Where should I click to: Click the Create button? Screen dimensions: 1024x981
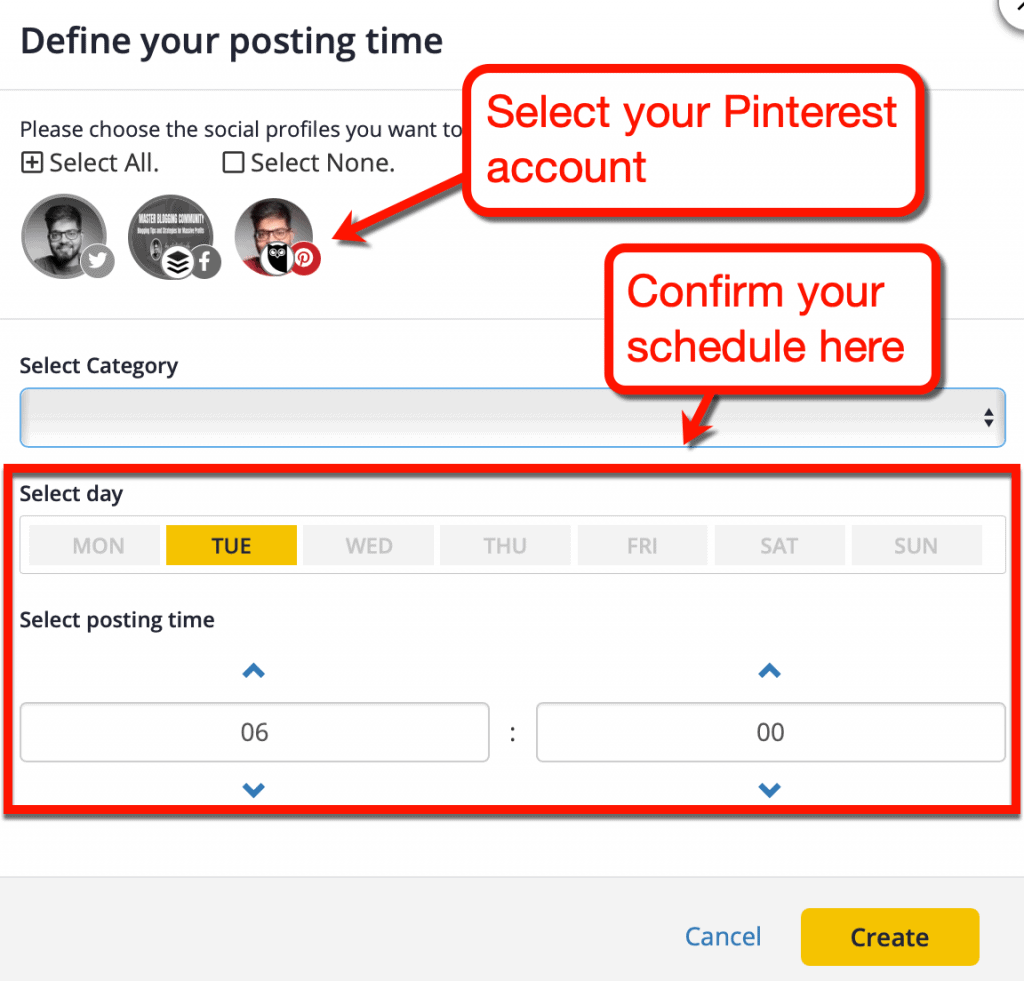pyautogui.click(x=888, y=937)
